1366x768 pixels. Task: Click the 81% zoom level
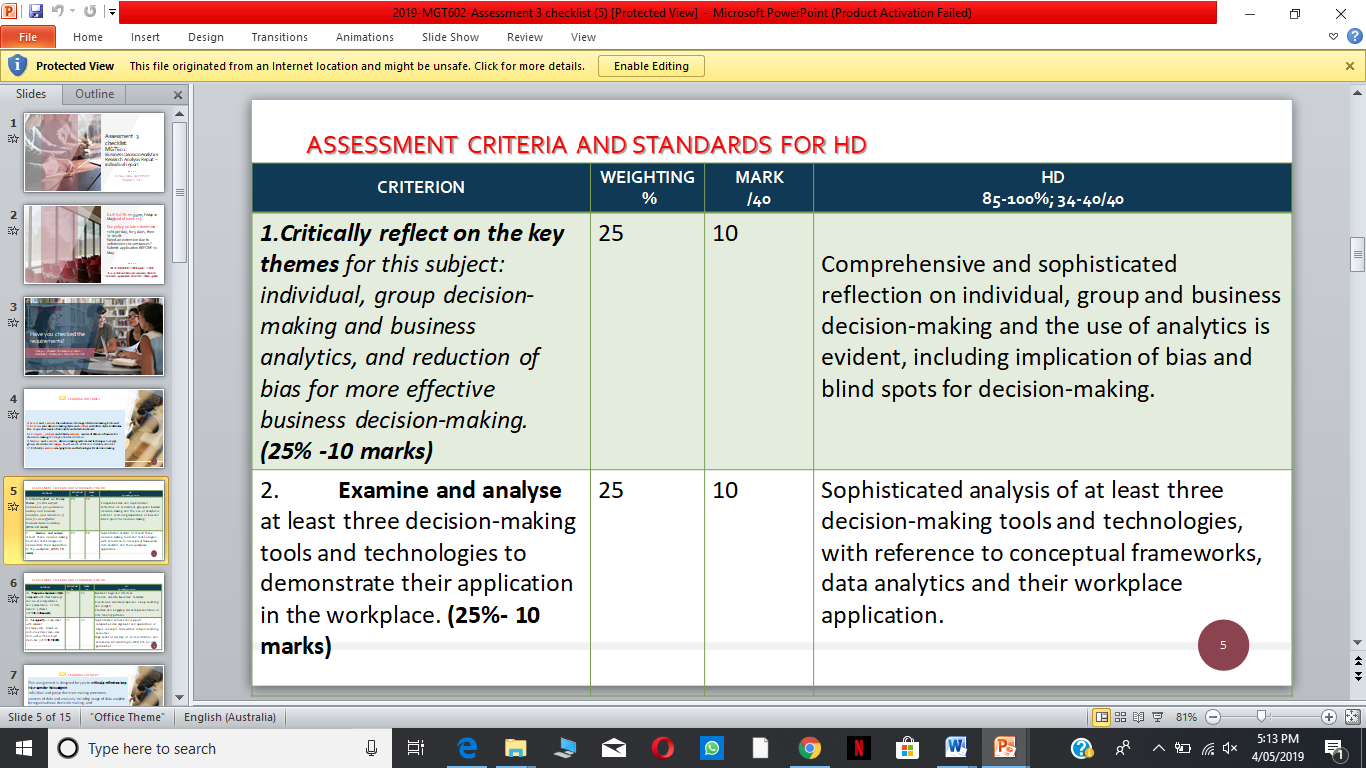point(1186,717)
